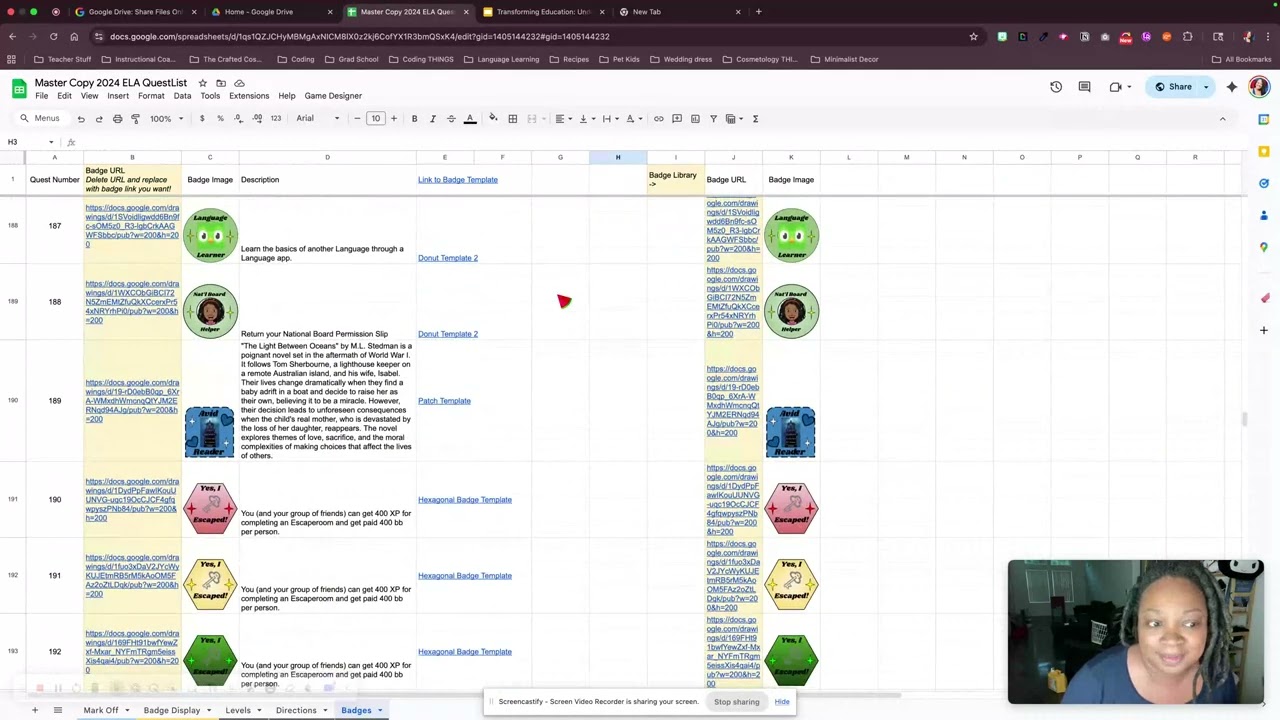
Task: Format as percent with % icon
Action: tap(220, 118)
